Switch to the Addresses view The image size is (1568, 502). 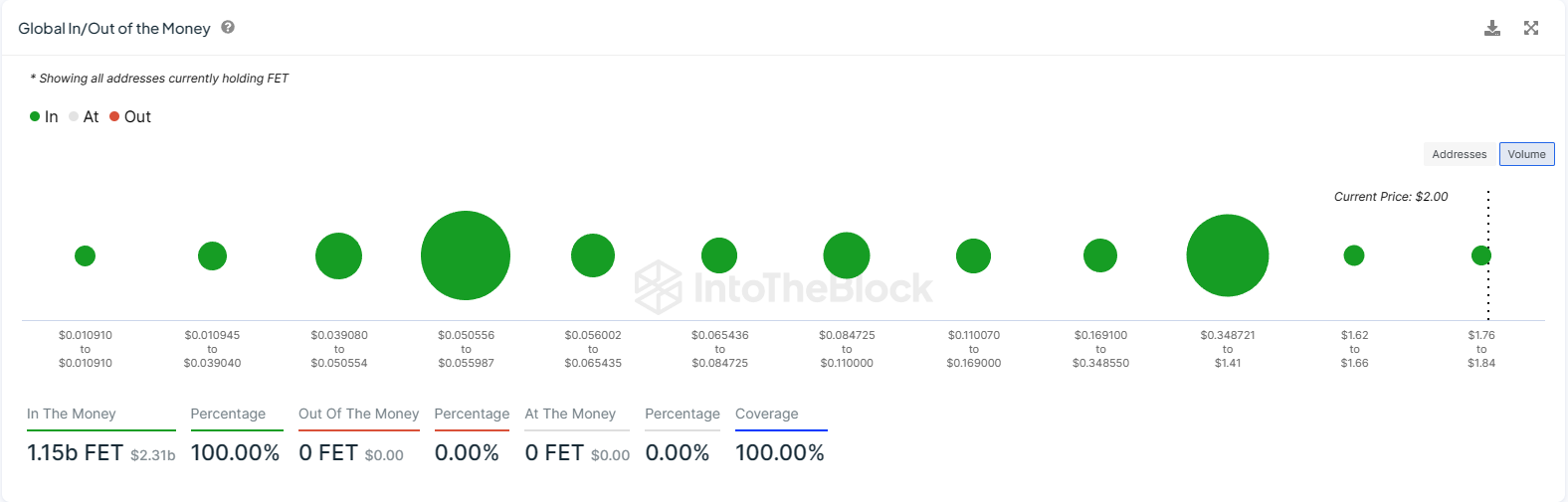(x=1459, y=154)
